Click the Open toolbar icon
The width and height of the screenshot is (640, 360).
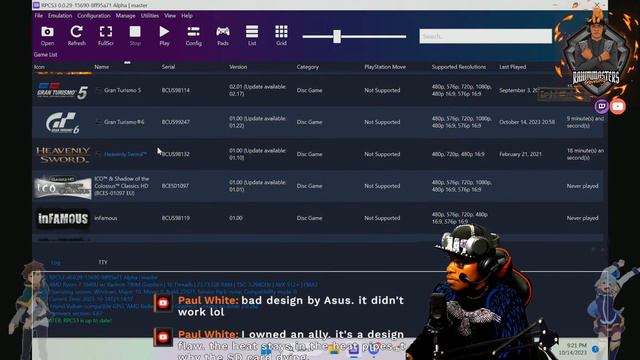point(47,36)
